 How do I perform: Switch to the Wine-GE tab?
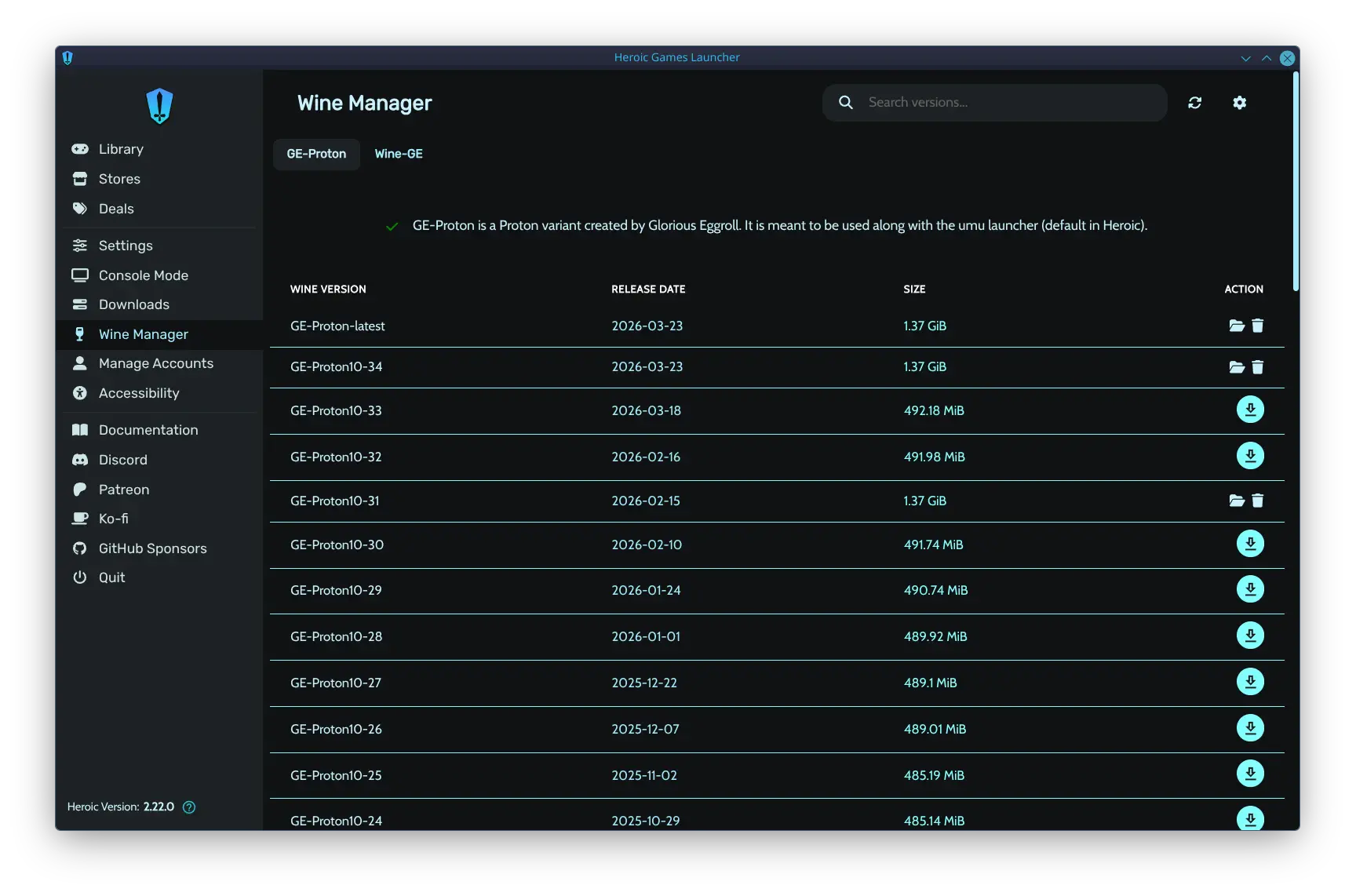tap(399, 154)
